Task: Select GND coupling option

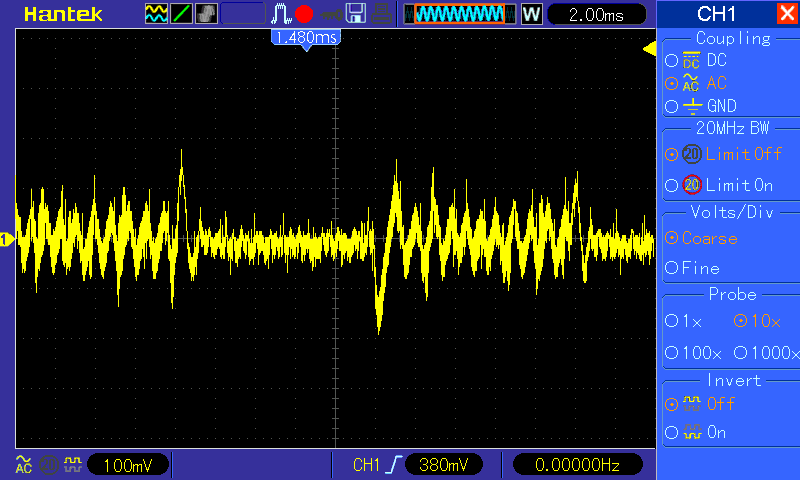Action: [x=701, y=106]
